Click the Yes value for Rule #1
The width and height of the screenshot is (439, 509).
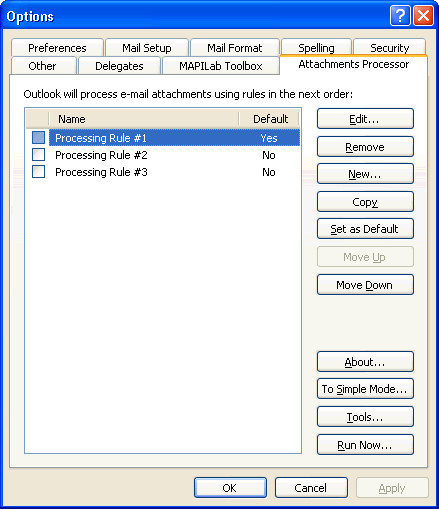(x=269, y=138)
